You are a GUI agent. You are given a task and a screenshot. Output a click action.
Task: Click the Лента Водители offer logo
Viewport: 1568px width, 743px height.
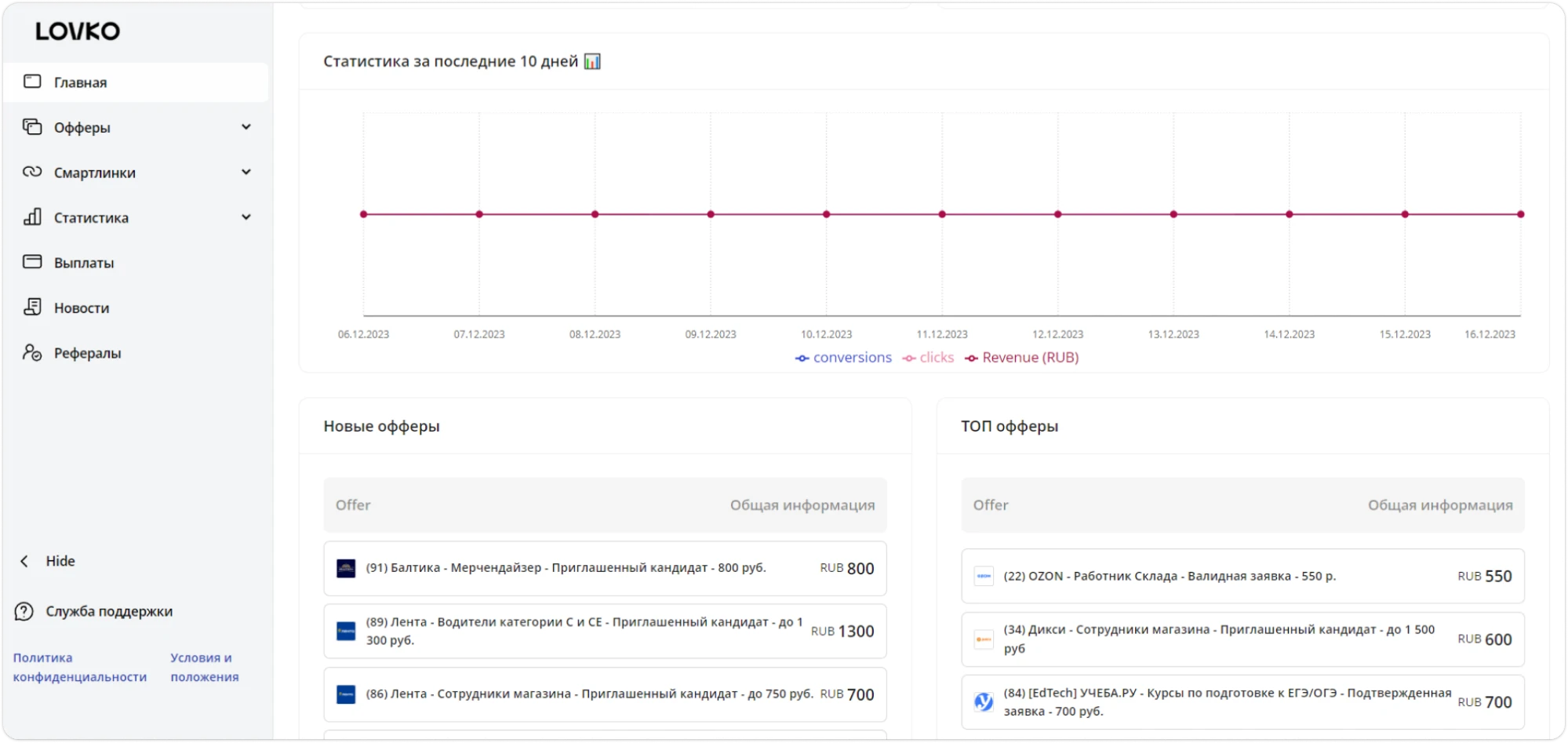[346, 631]
